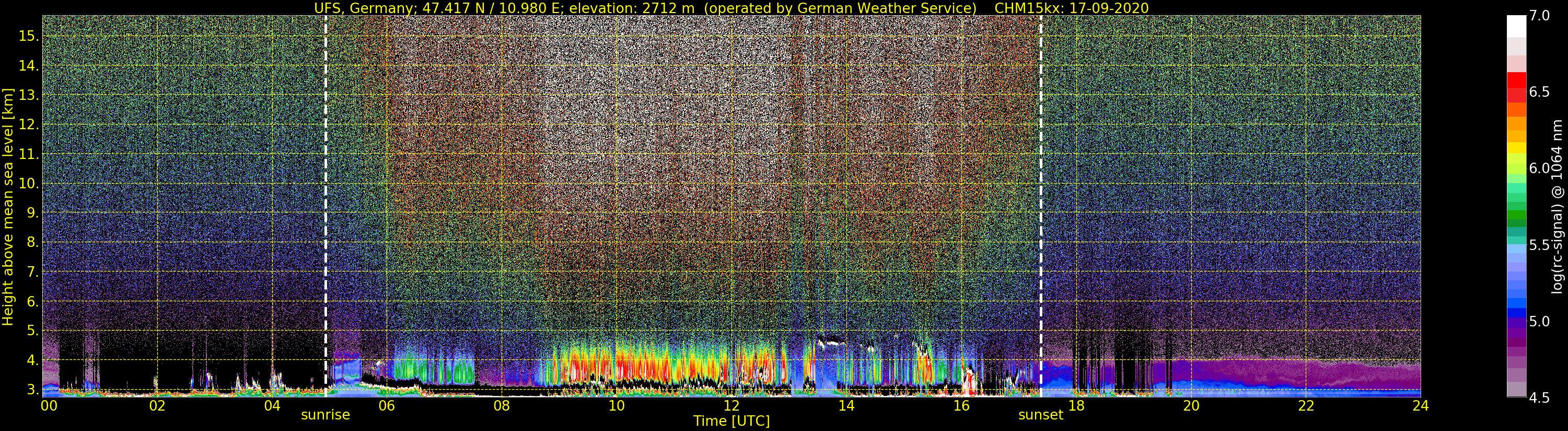Image resolution: width=1568 pixels, height=431 pixels.
Task: Click the "4.5" colorbar tick label
Action: pos(1539,398)
